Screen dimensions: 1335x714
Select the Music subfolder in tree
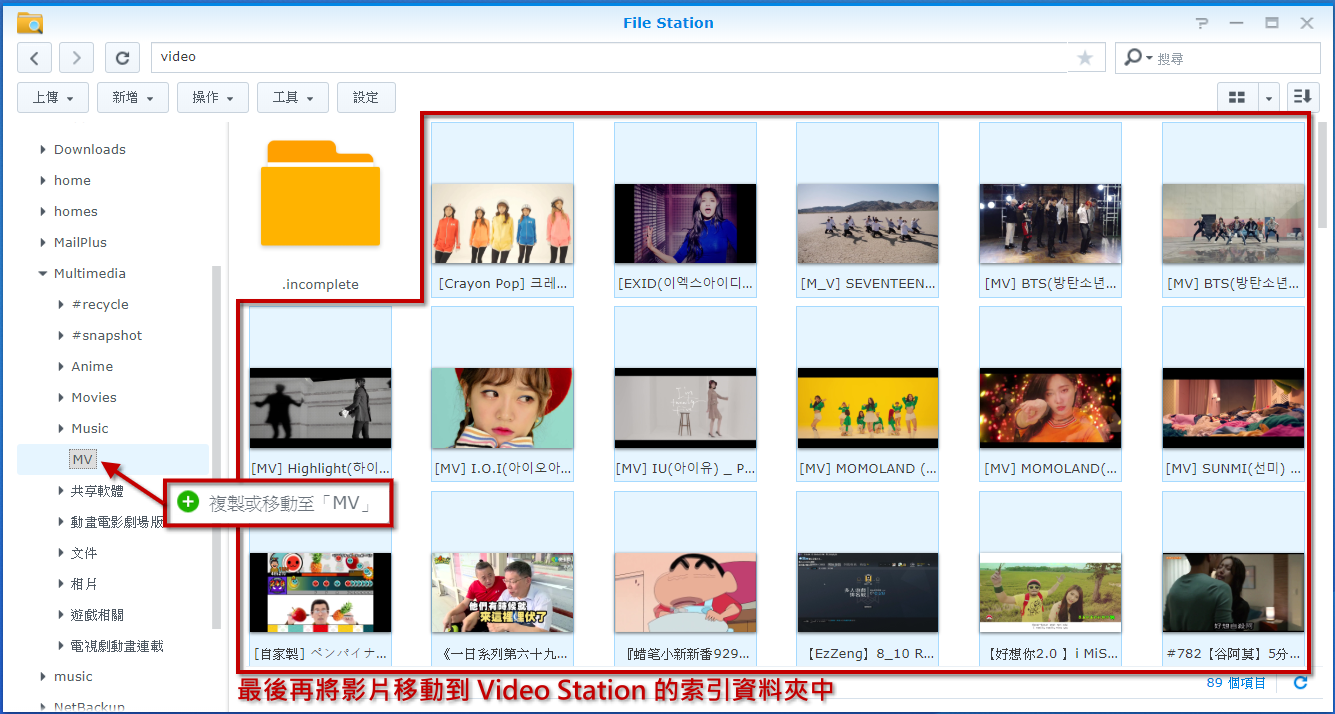[90, 428]
